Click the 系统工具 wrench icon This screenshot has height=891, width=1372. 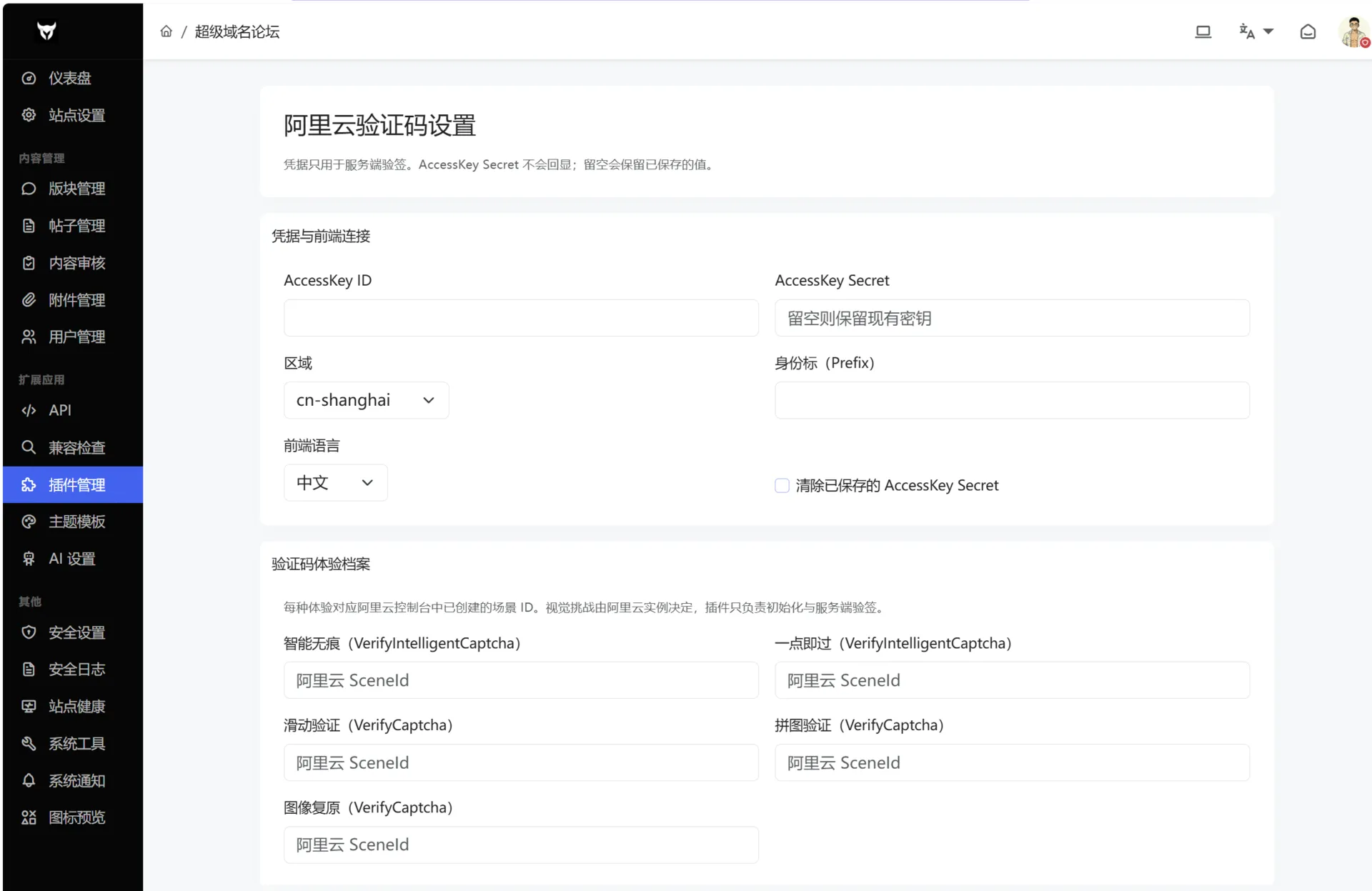point(29,744)
